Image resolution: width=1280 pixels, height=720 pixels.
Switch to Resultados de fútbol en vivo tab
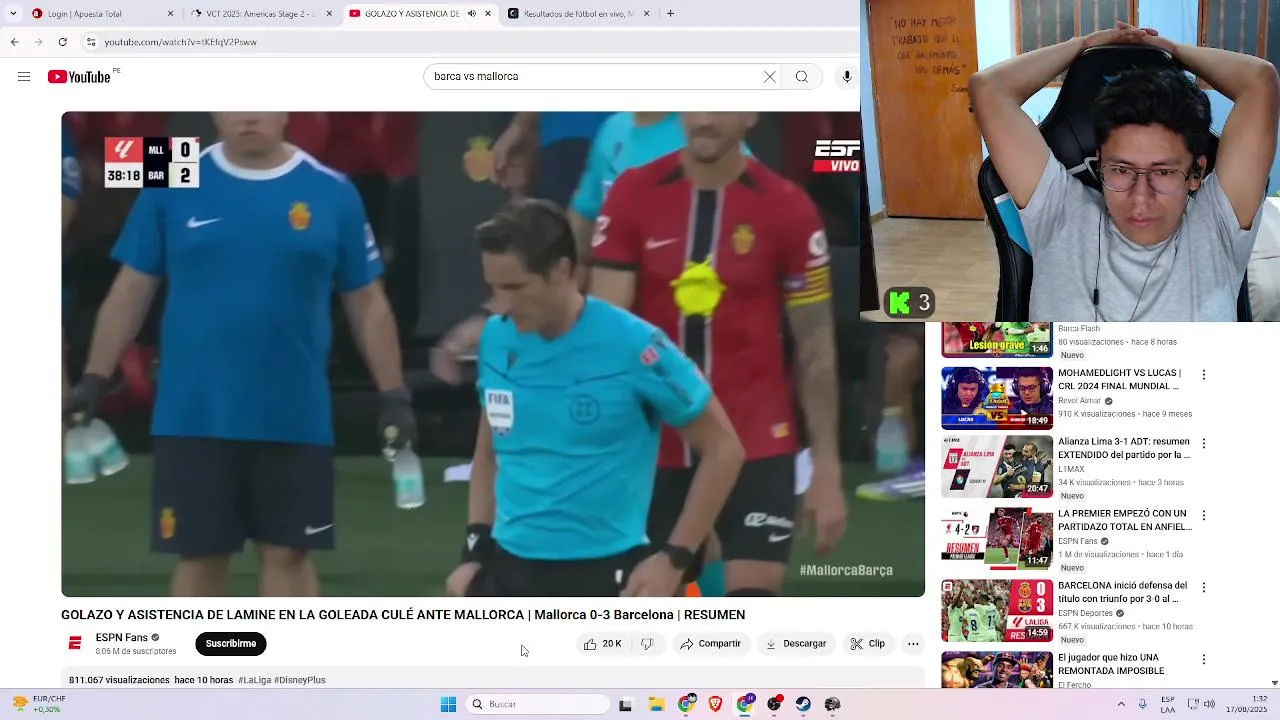pos(580,14)
